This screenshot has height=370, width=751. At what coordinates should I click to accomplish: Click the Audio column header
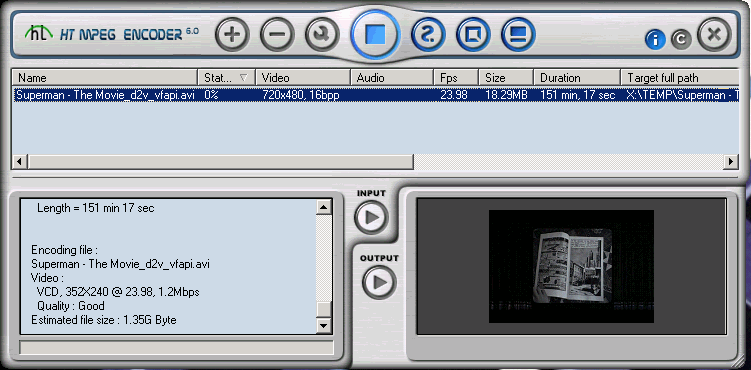[x=392, y=78]
